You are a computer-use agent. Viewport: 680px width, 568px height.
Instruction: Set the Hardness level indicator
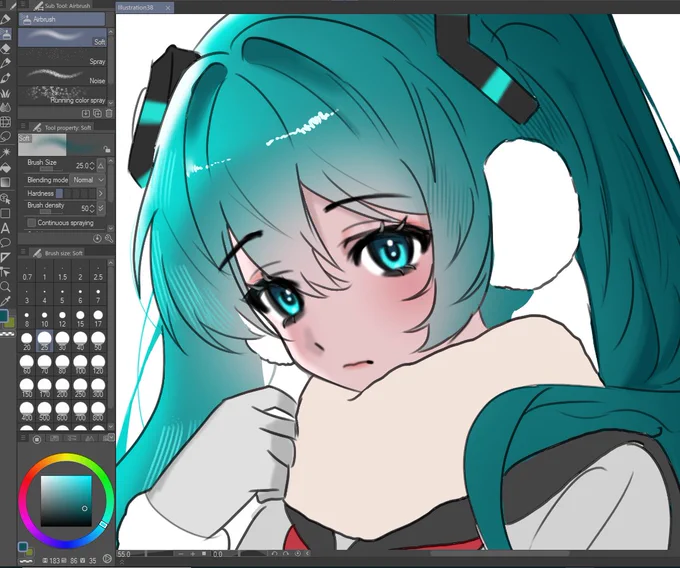tap(76, 193)
